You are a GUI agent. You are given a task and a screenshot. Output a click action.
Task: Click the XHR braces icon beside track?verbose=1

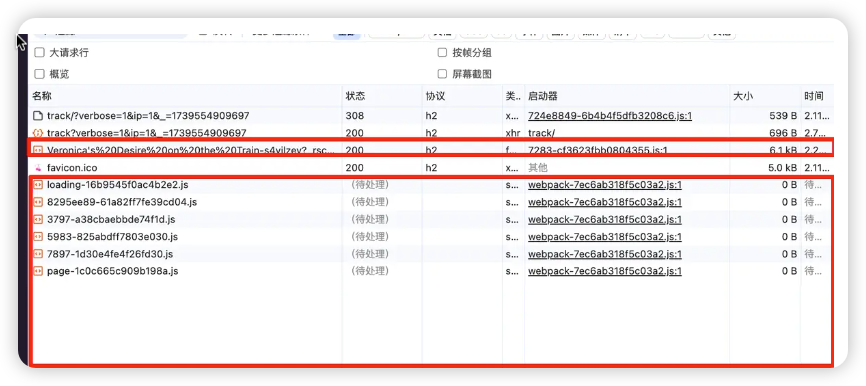pos(38,133)
